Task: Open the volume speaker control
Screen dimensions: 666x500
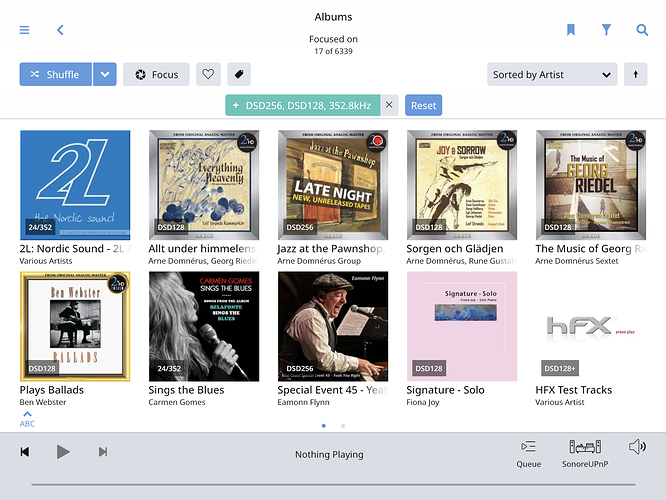Action: tap(637, 446)
